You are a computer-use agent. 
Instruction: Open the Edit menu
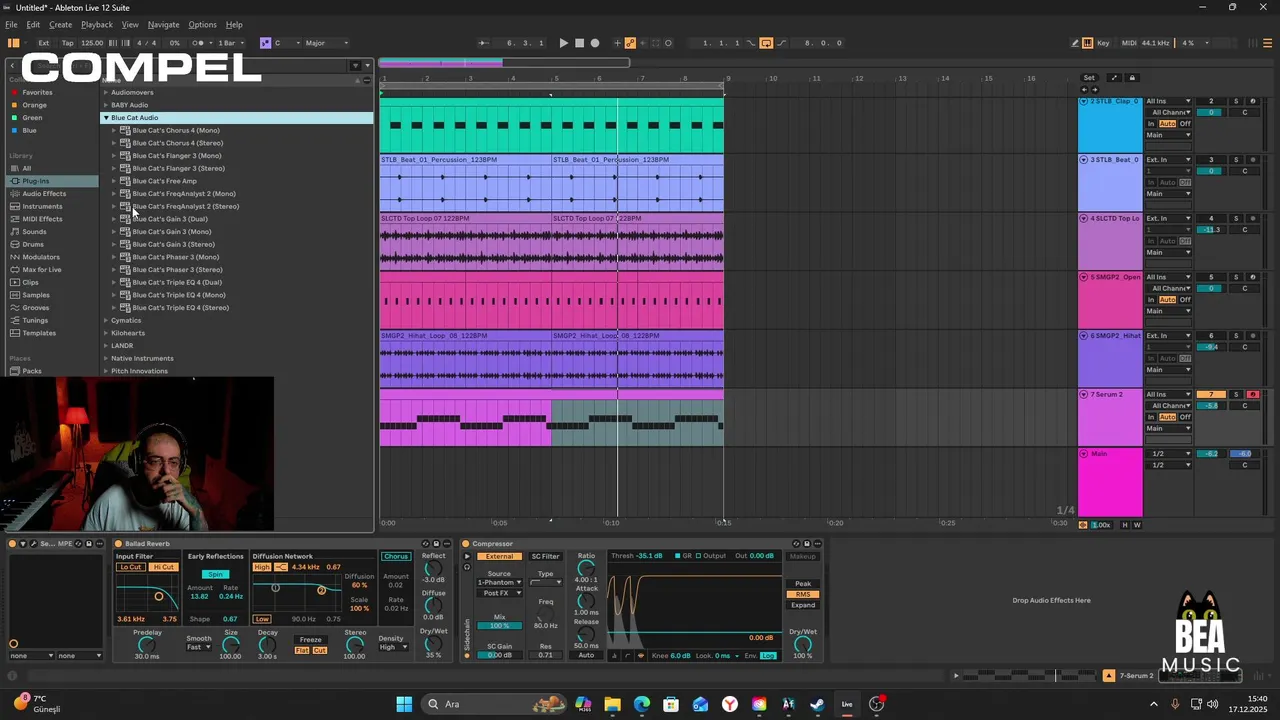(33, 24)
